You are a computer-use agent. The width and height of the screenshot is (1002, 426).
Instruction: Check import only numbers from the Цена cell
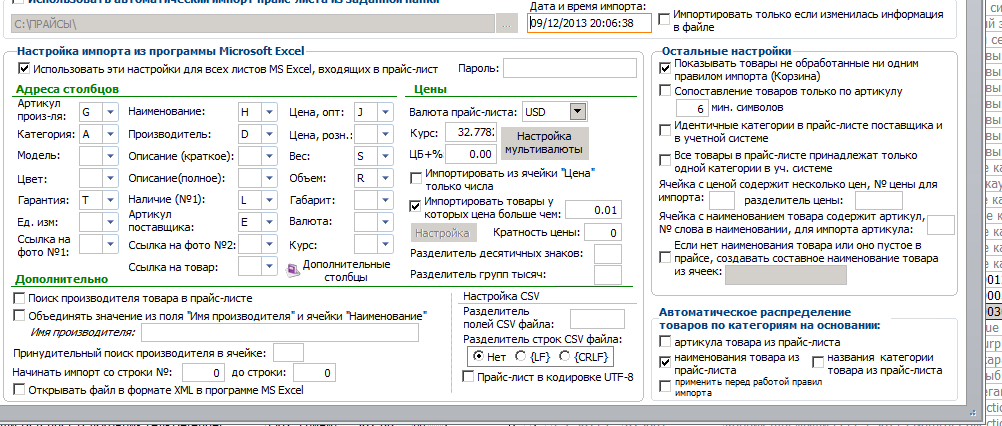point(415,178)
